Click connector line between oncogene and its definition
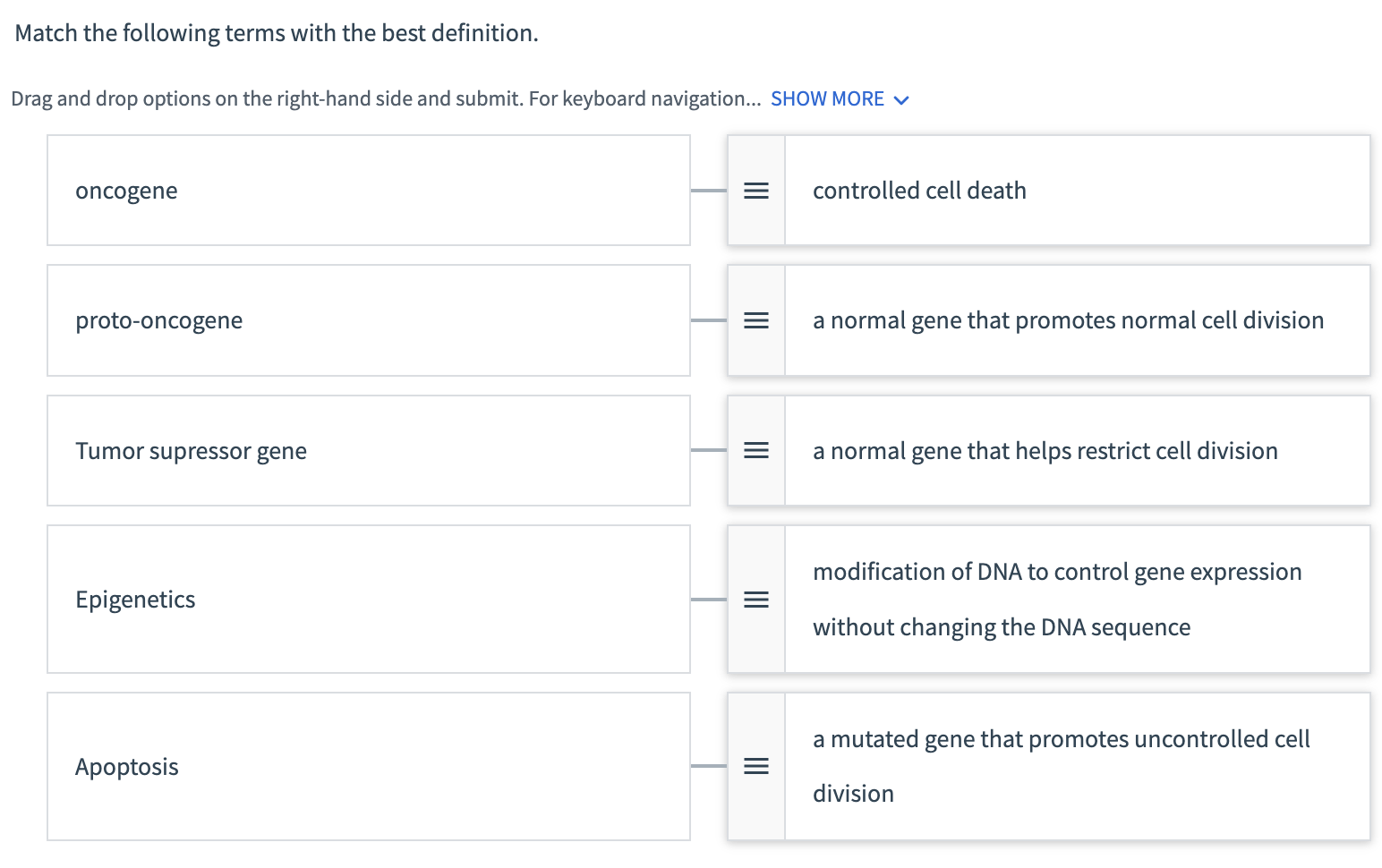The height and width of the screenshot is (868, 1382). pos(708,191)
